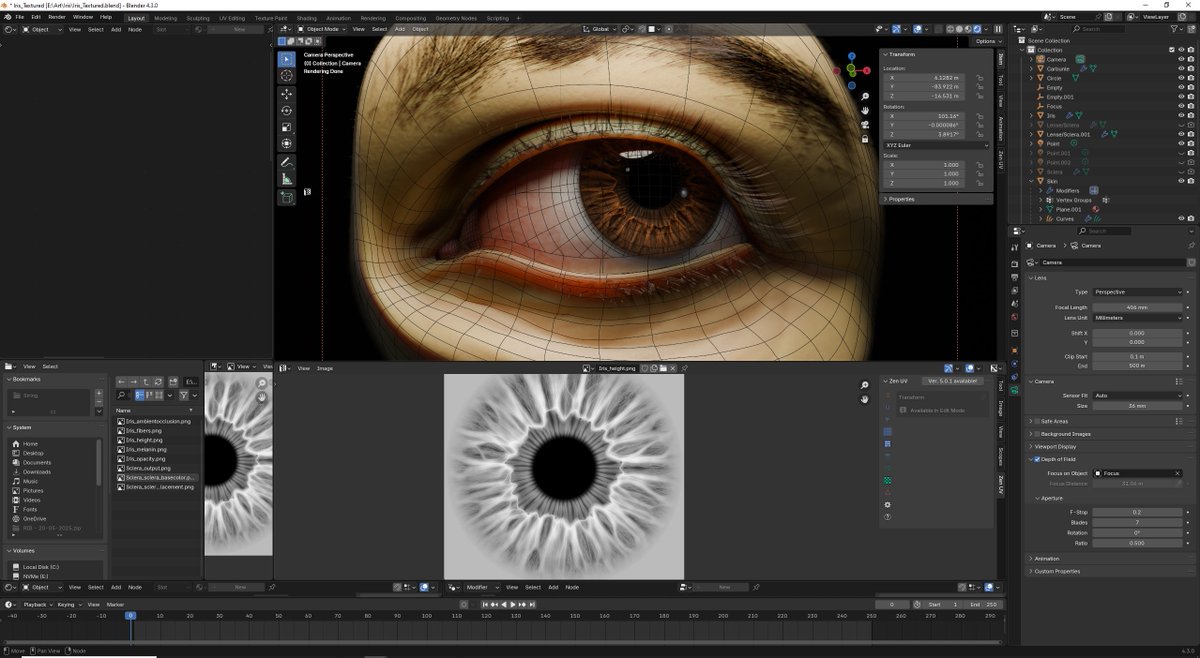The height and width of the screenshot is (658, 1200).
Task: Open the Render menu
Action: (x=58, y=17)
